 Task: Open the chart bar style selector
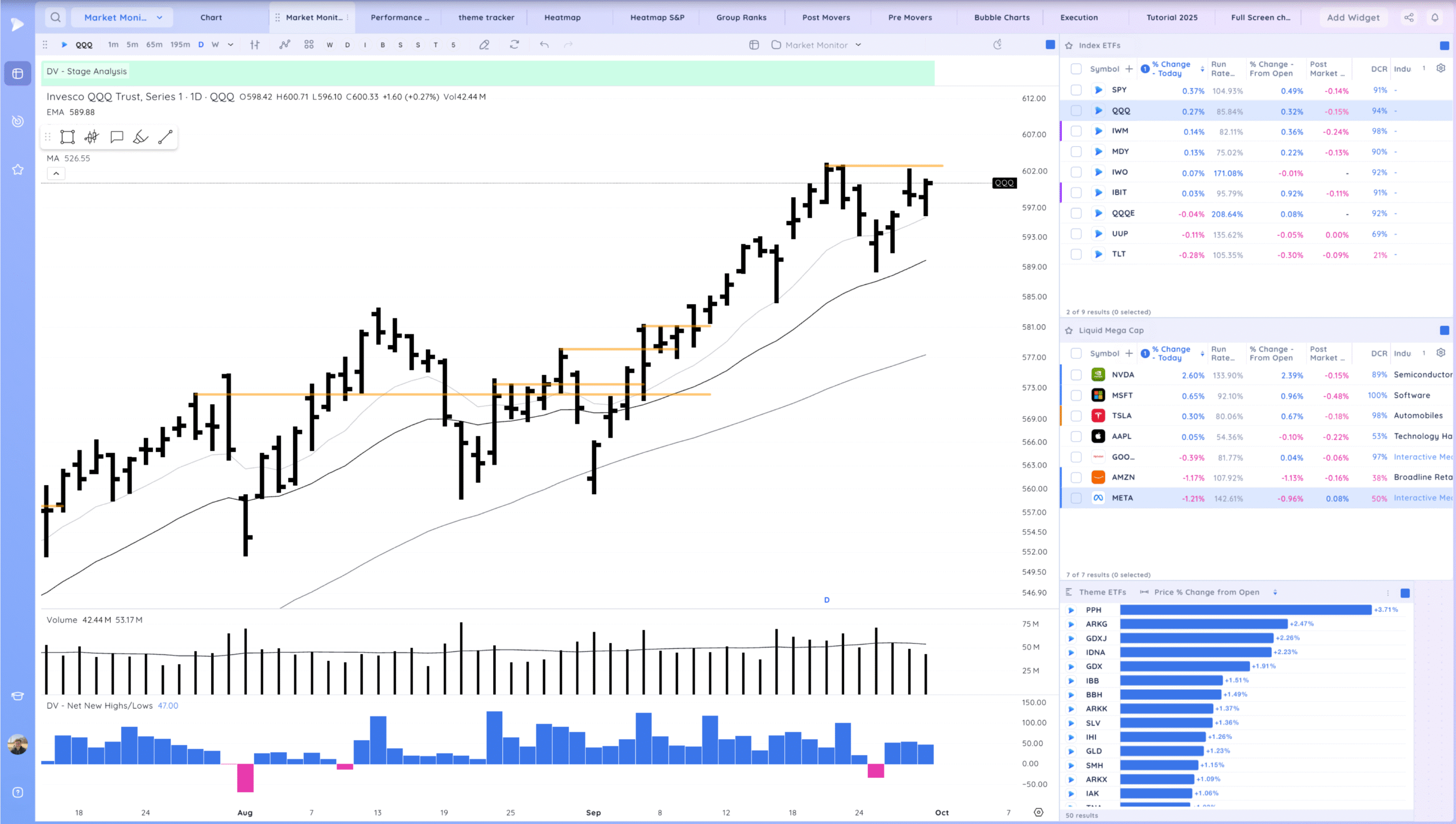coord(255,45)
